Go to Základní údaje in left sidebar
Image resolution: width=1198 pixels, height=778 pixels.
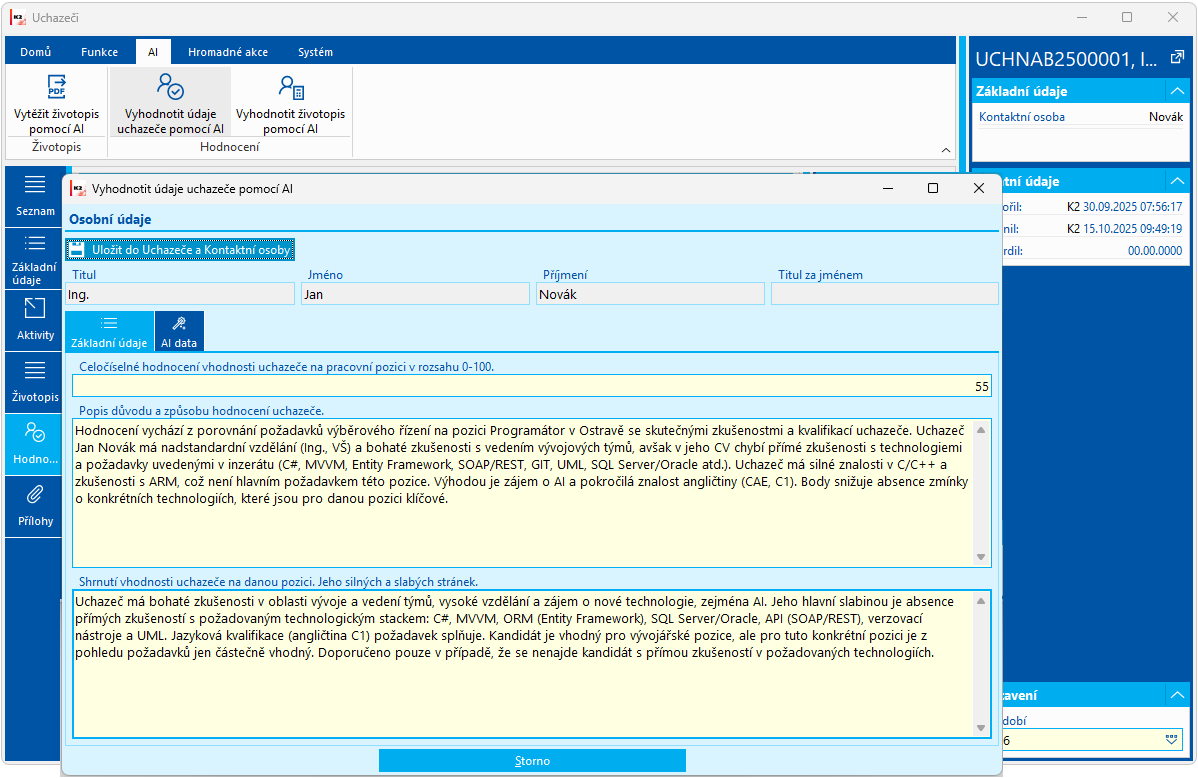[x=35, y=260]
